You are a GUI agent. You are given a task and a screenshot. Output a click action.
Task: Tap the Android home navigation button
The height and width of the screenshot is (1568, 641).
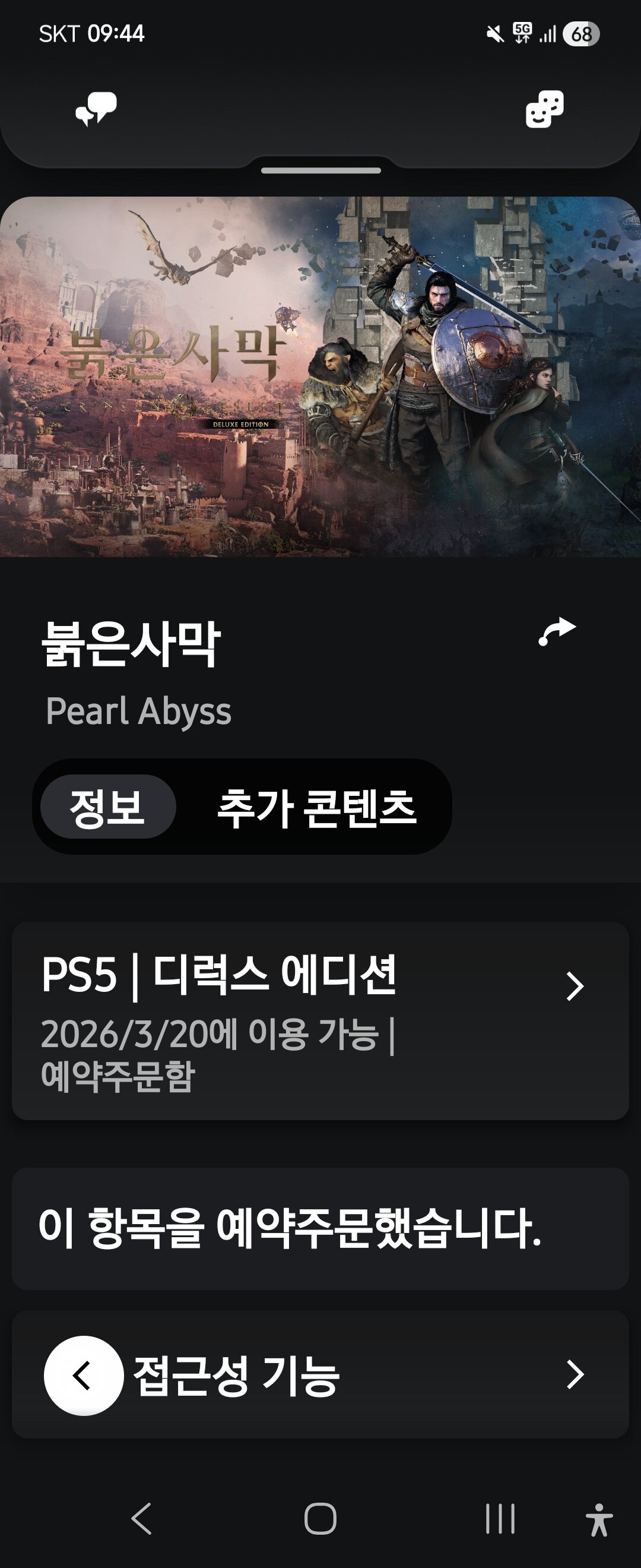[320, 1518]
